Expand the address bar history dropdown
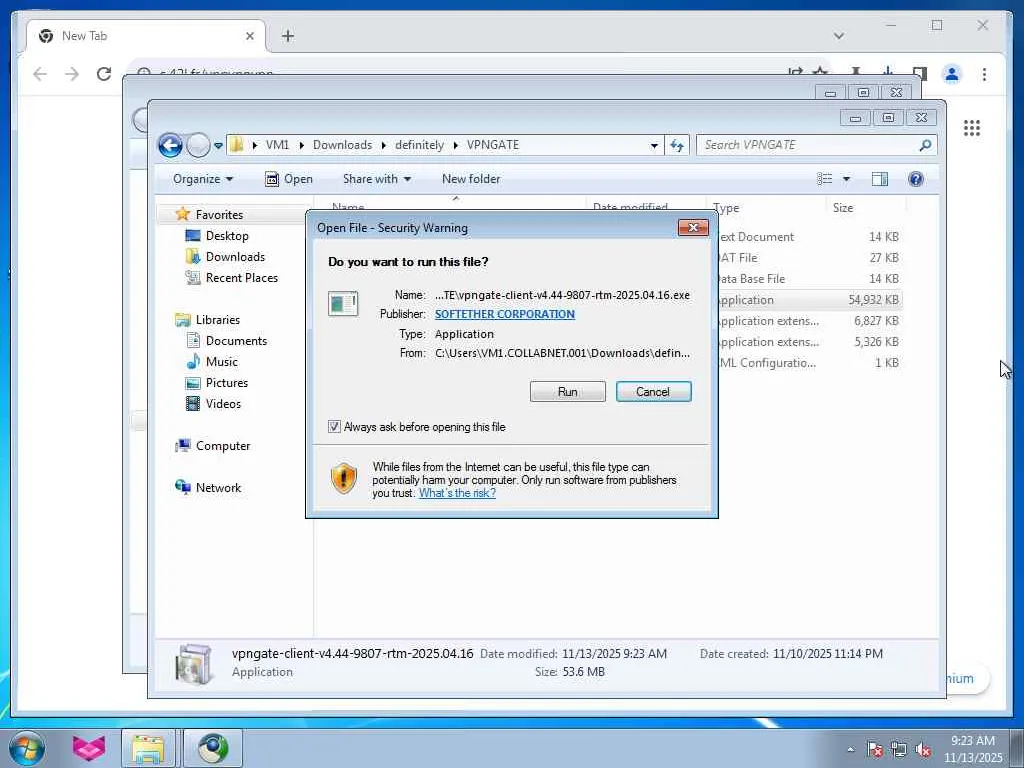Screen dimensions: 1024x768 pos(654,146)
